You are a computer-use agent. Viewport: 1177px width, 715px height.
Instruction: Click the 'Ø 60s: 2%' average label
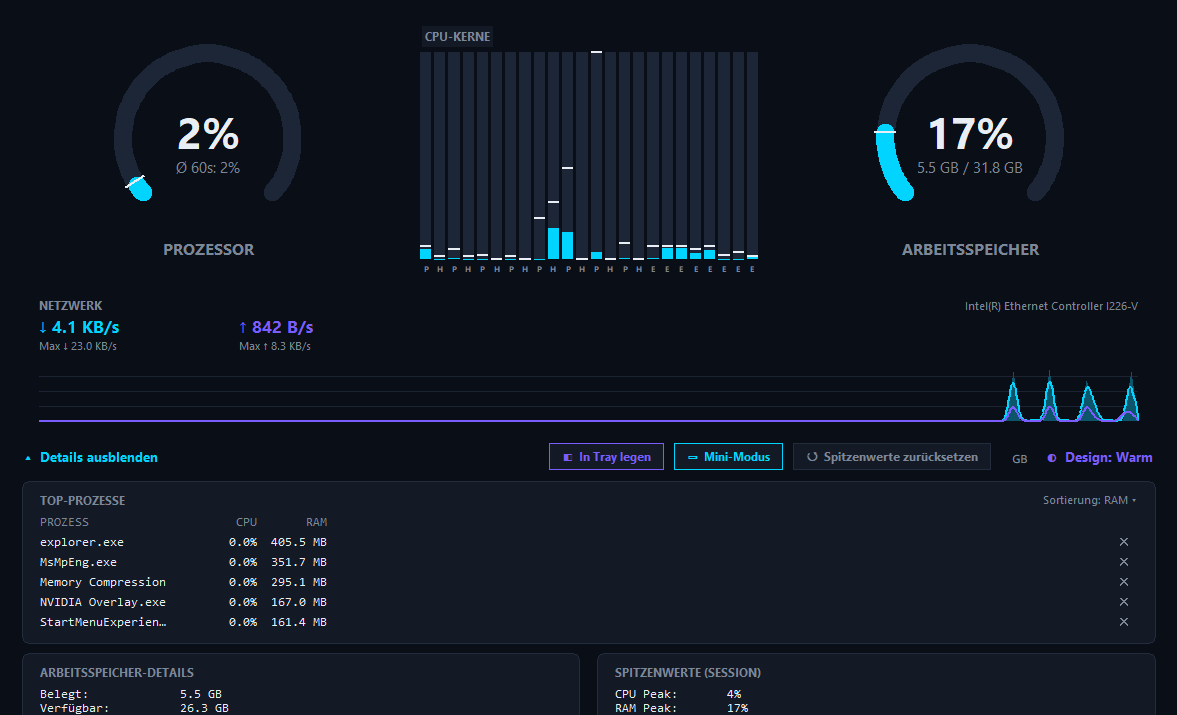click(x=208, y=168)
